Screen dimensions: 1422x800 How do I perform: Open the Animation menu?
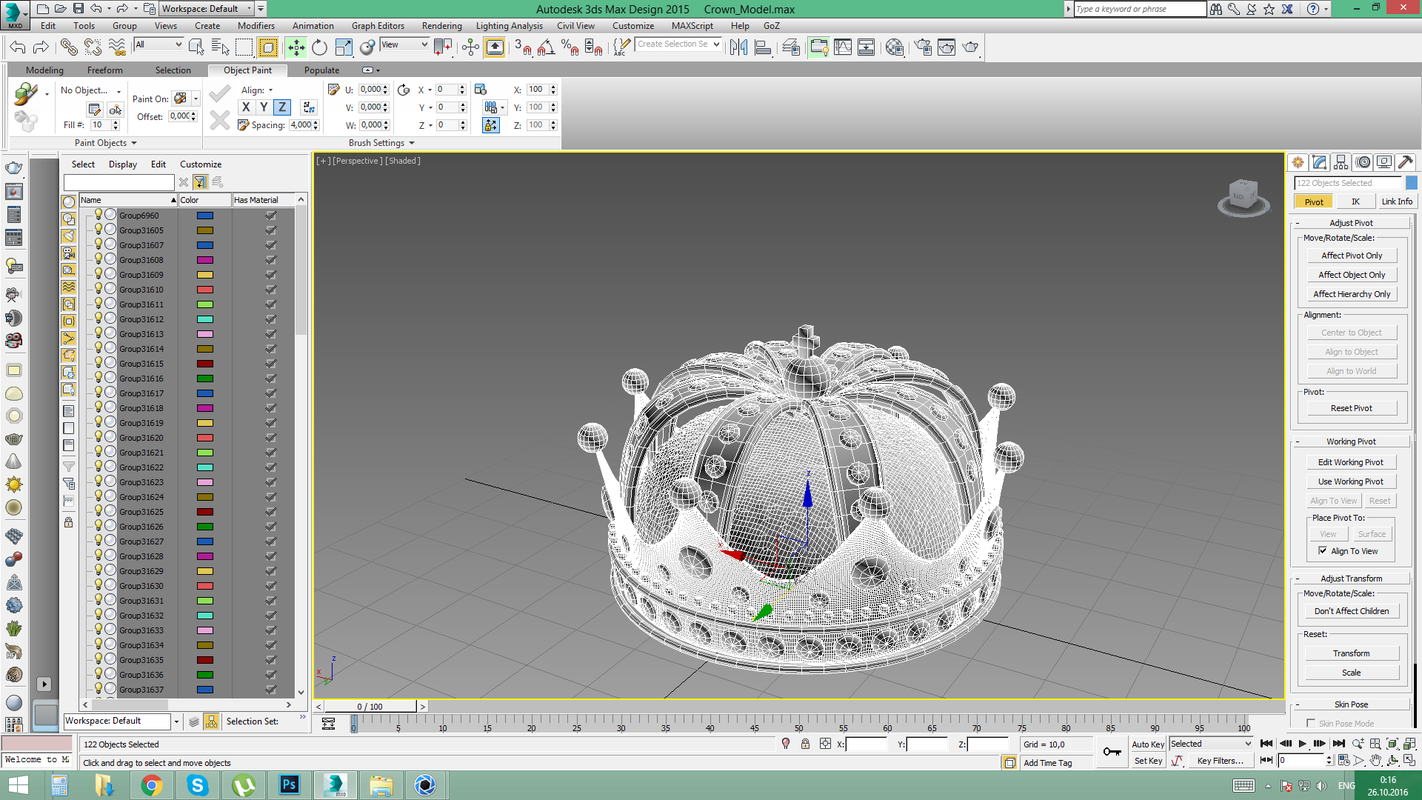tap(313, 25)
